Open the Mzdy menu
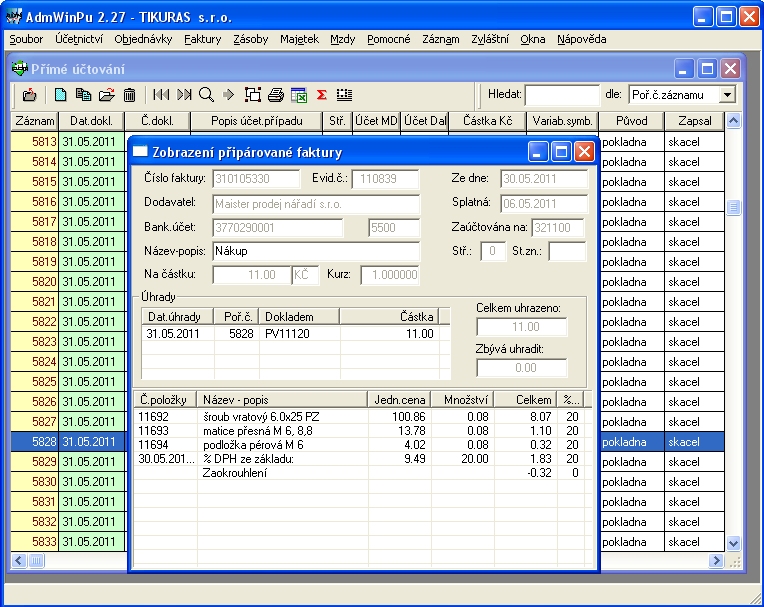 [343, 39]
